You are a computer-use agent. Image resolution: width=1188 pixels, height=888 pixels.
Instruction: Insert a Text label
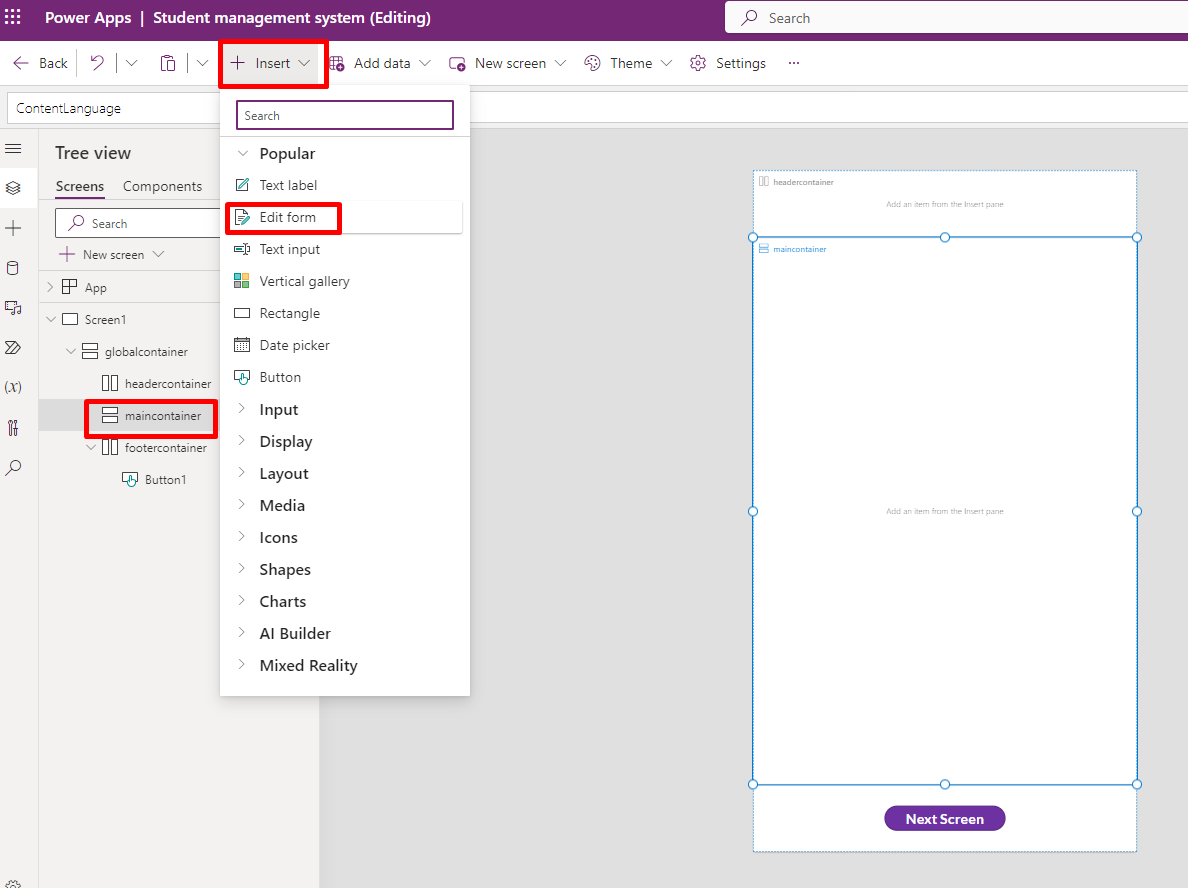(x=288, y=186)
